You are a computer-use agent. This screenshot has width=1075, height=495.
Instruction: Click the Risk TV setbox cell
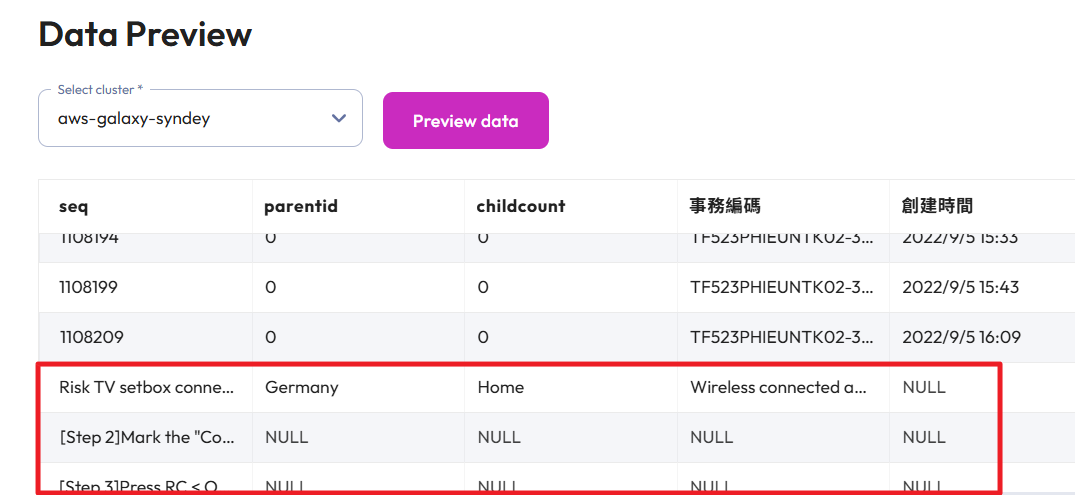pyautogui.click(x=147, y=387)
